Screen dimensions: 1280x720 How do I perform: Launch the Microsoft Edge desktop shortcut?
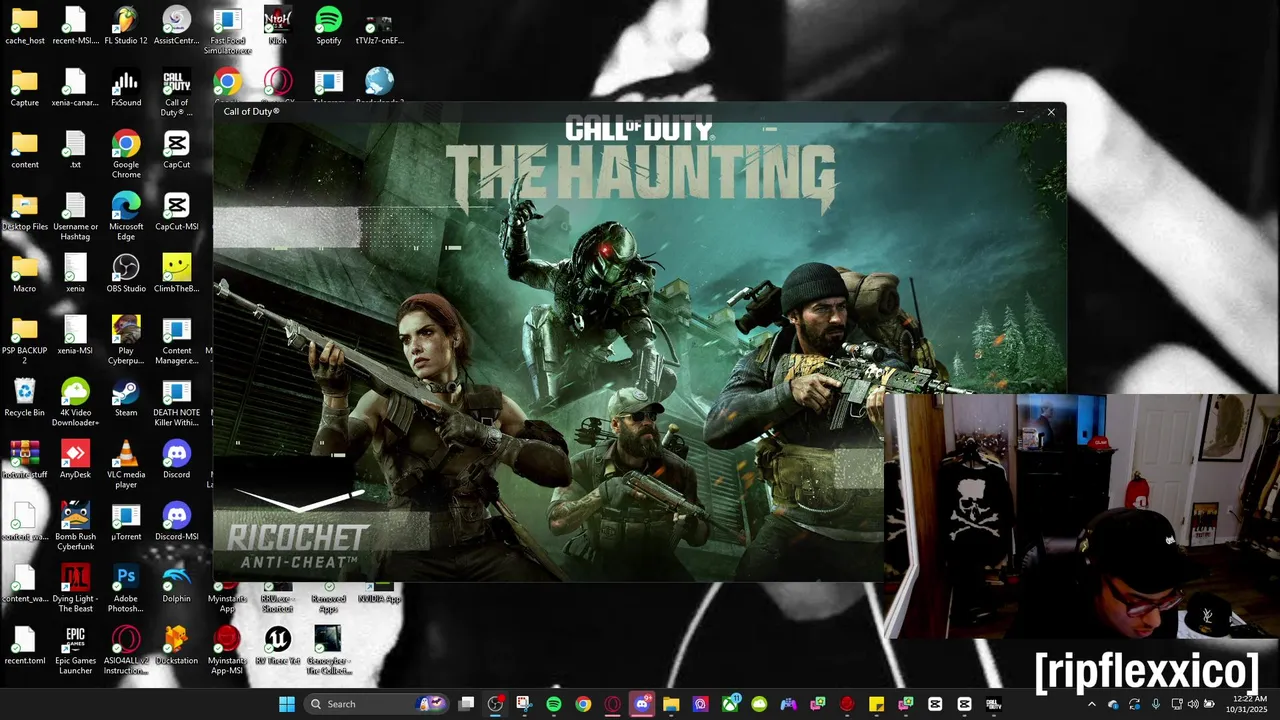126,218
